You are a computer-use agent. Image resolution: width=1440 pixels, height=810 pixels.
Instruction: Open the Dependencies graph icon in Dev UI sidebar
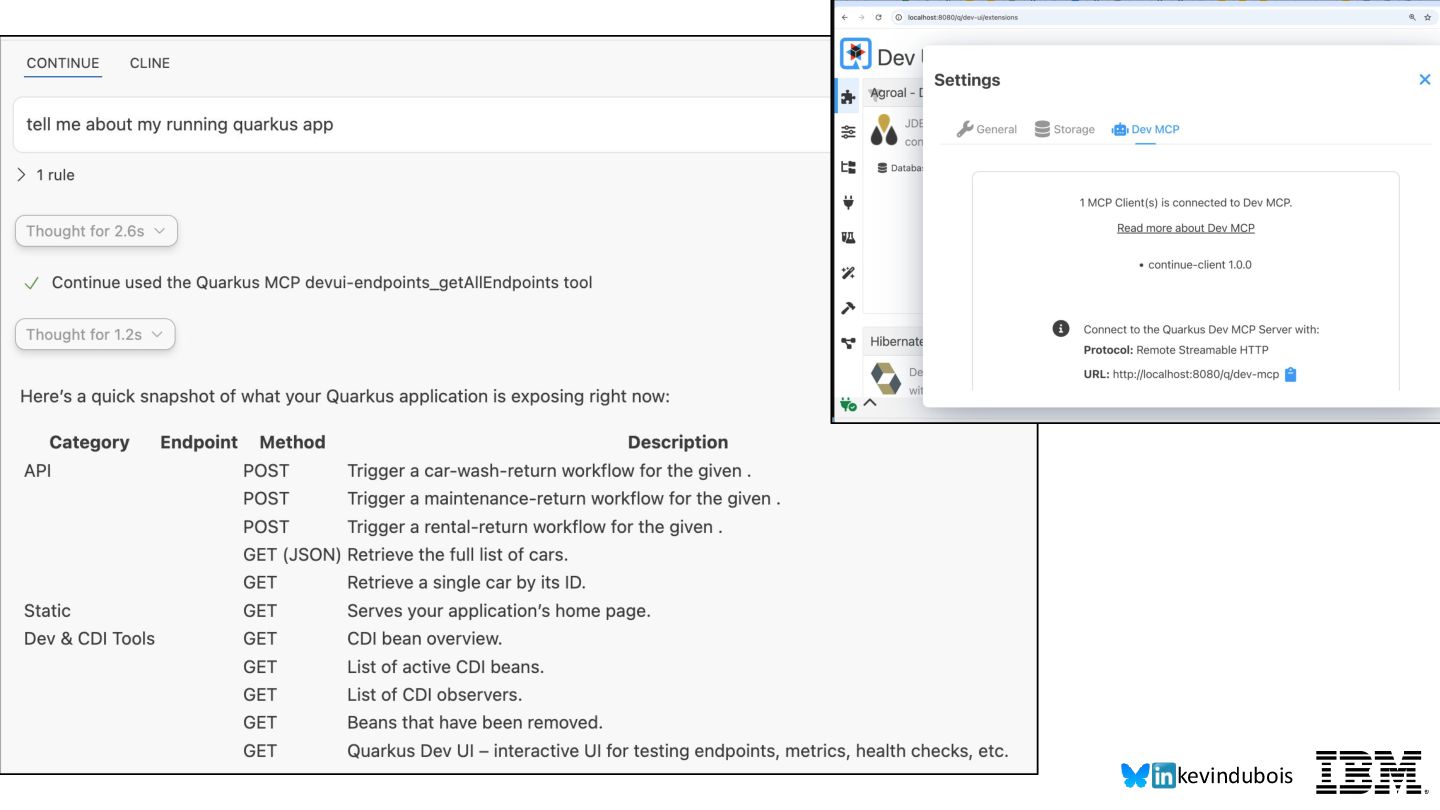point(848,343)
